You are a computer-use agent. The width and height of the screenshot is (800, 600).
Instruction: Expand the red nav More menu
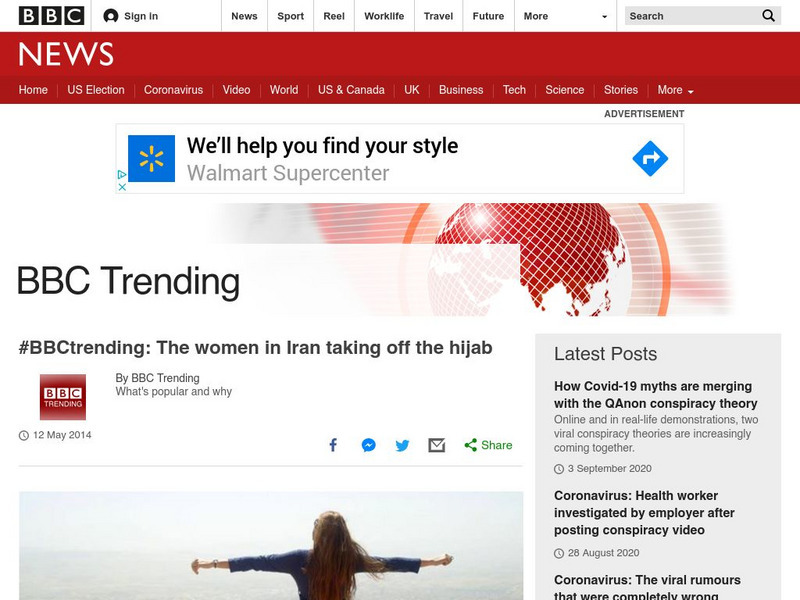click(x=675, y=90)
